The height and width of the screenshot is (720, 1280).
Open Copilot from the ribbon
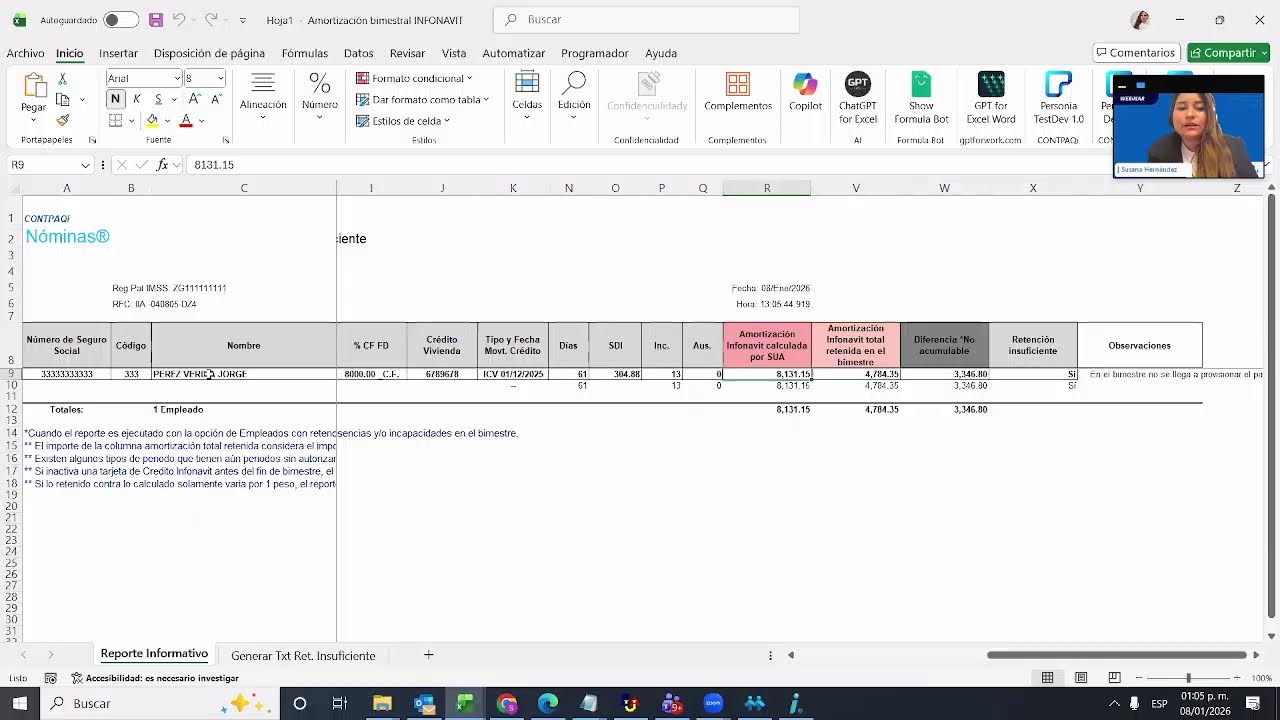point(805,92)
